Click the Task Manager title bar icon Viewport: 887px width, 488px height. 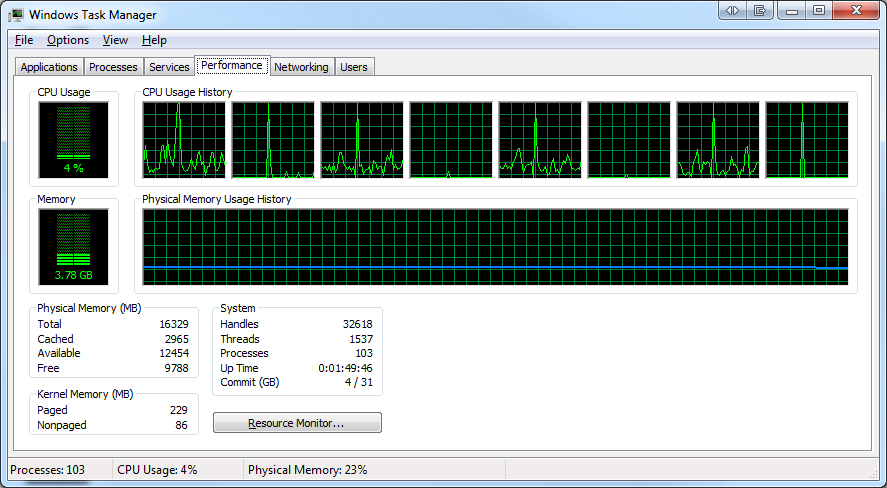click(16, 15)
